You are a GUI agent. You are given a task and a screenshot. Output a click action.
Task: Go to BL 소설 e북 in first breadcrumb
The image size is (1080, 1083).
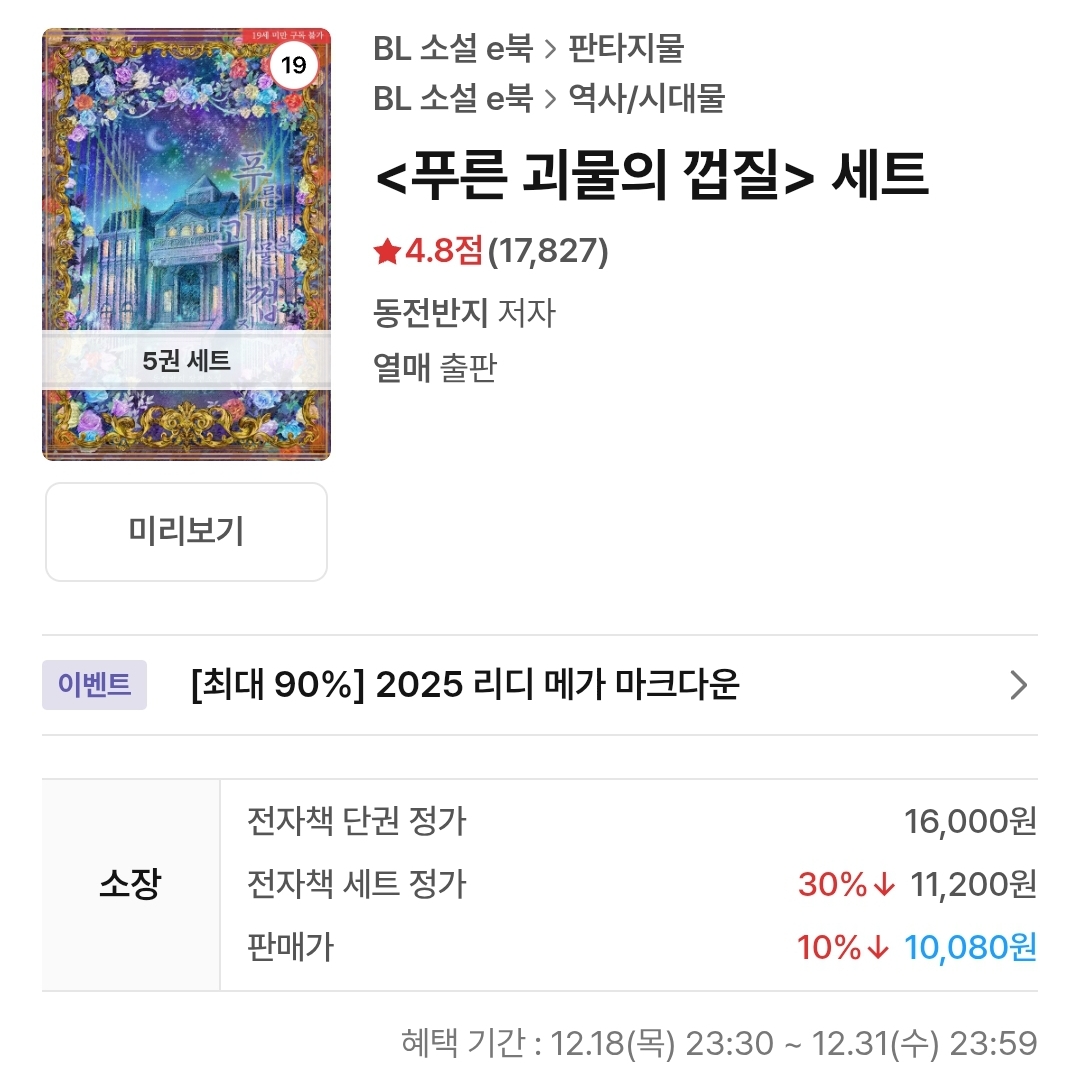pyautogui.click(x=453, y=49)
